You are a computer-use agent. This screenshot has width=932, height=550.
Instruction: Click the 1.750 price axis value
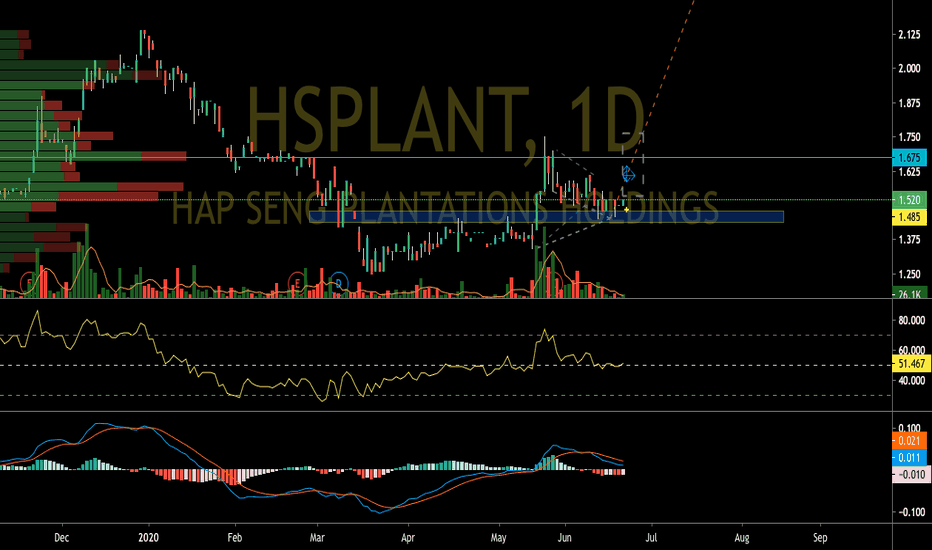(x=909, y=137)
